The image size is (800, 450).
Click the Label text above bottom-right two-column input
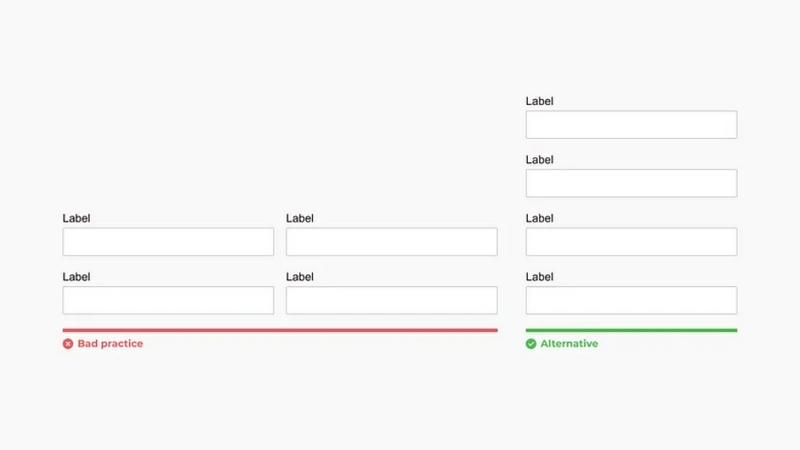300,277
